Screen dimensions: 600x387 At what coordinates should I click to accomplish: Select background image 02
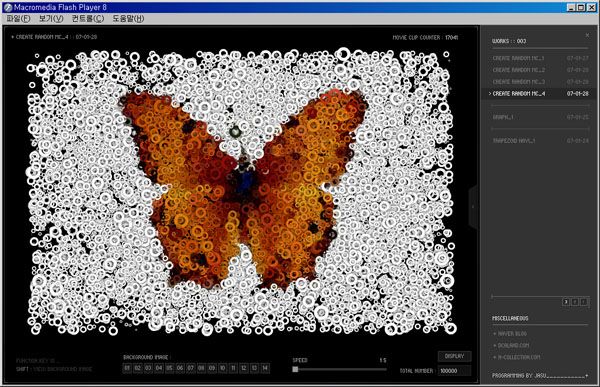(138, 368)
